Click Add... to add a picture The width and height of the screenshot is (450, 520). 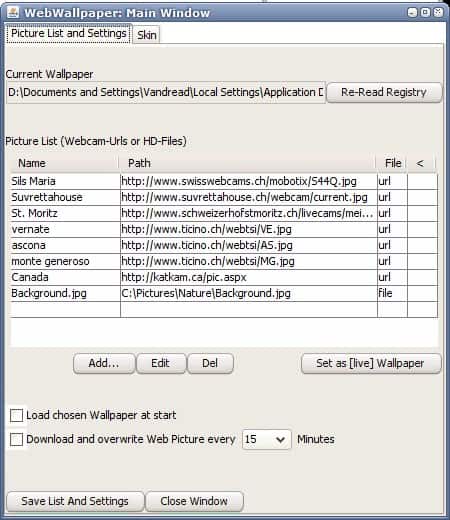point(104,363)
